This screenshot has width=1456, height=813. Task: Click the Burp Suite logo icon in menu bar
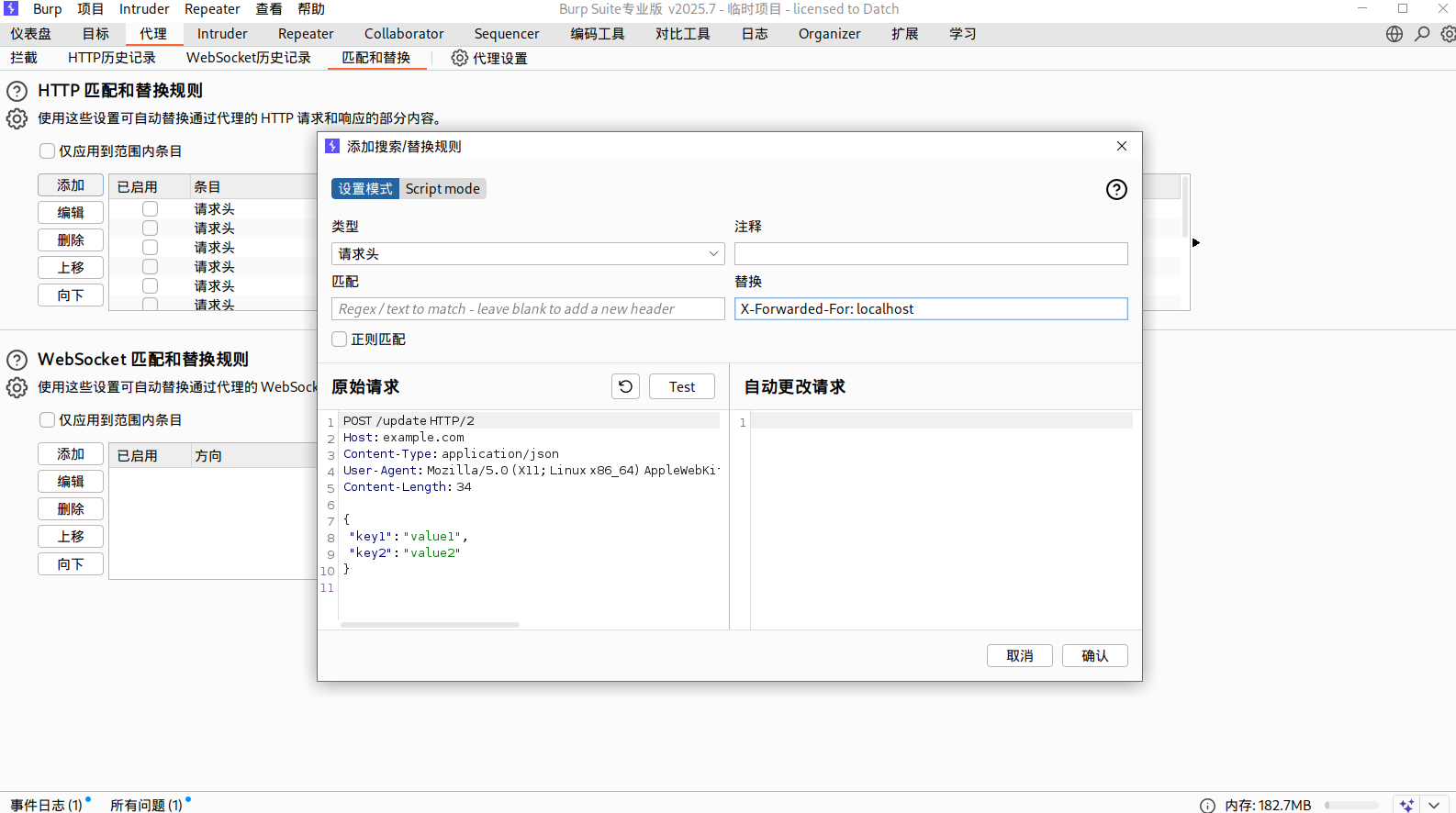11,8
